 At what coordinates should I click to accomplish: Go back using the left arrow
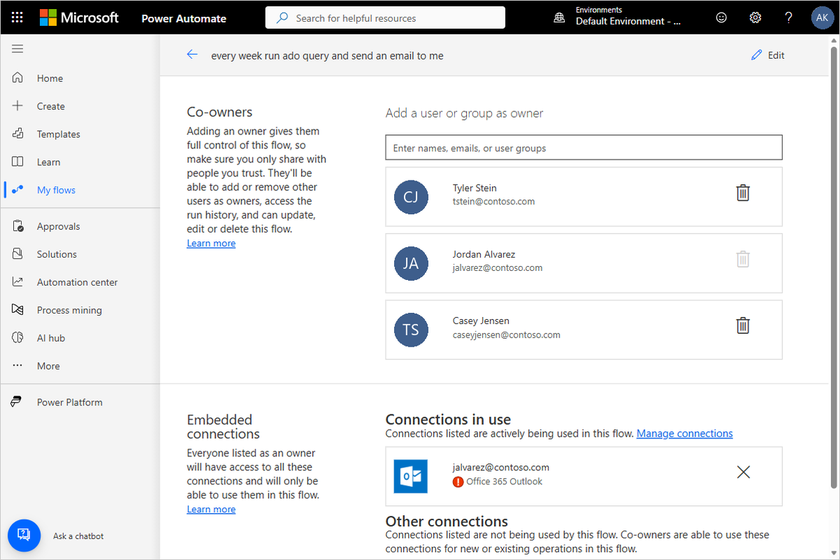[192, 55]
